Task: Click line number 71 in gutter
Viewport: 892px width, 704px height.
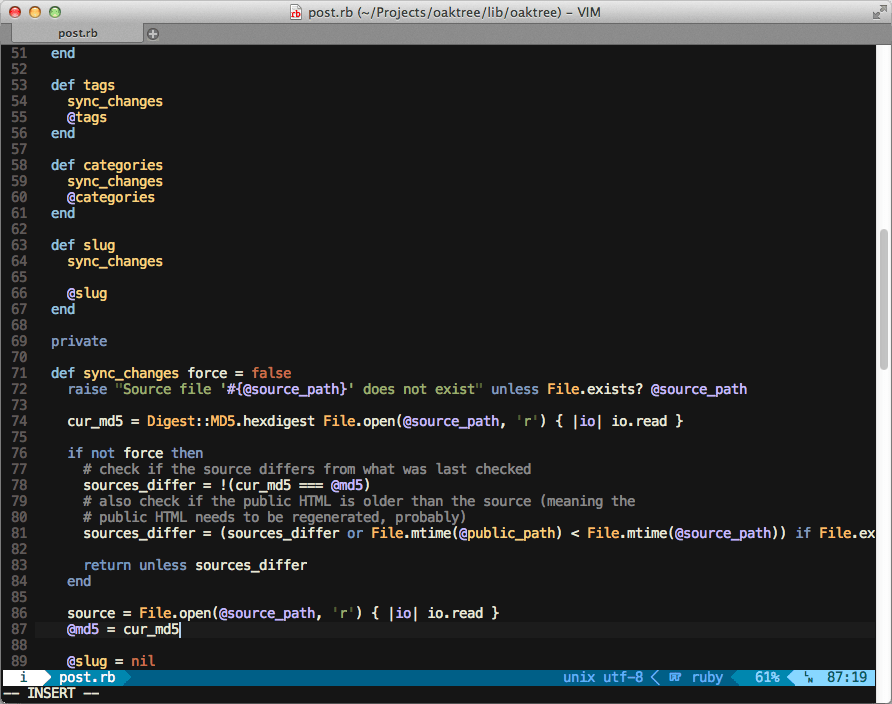Action: tap(19, 373)
